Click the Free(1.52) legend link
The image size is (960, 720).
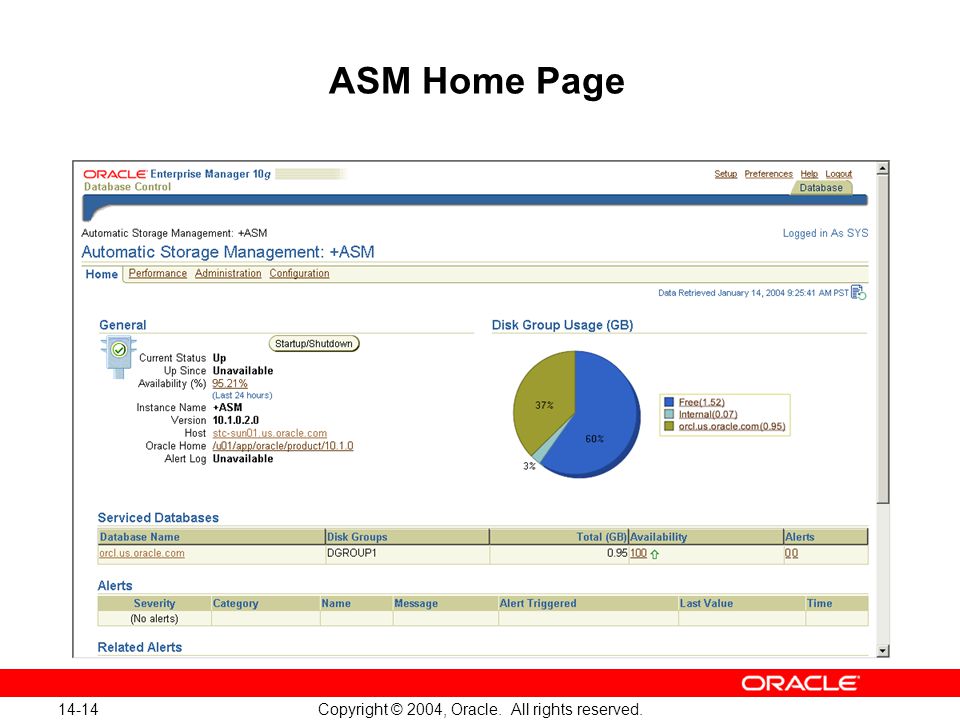(x=702, y=402)
